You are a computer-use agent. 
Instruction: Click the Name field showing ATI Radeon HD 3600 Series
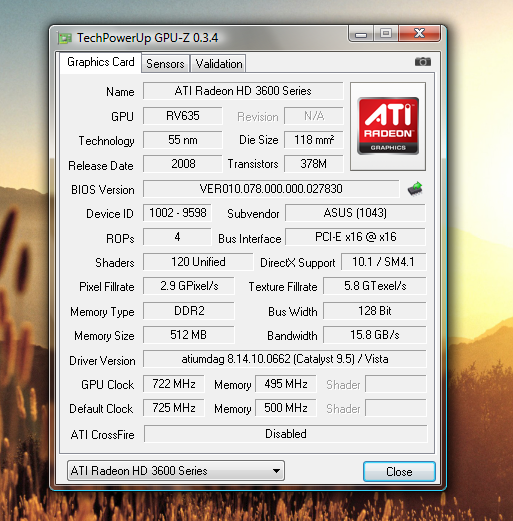243,91
